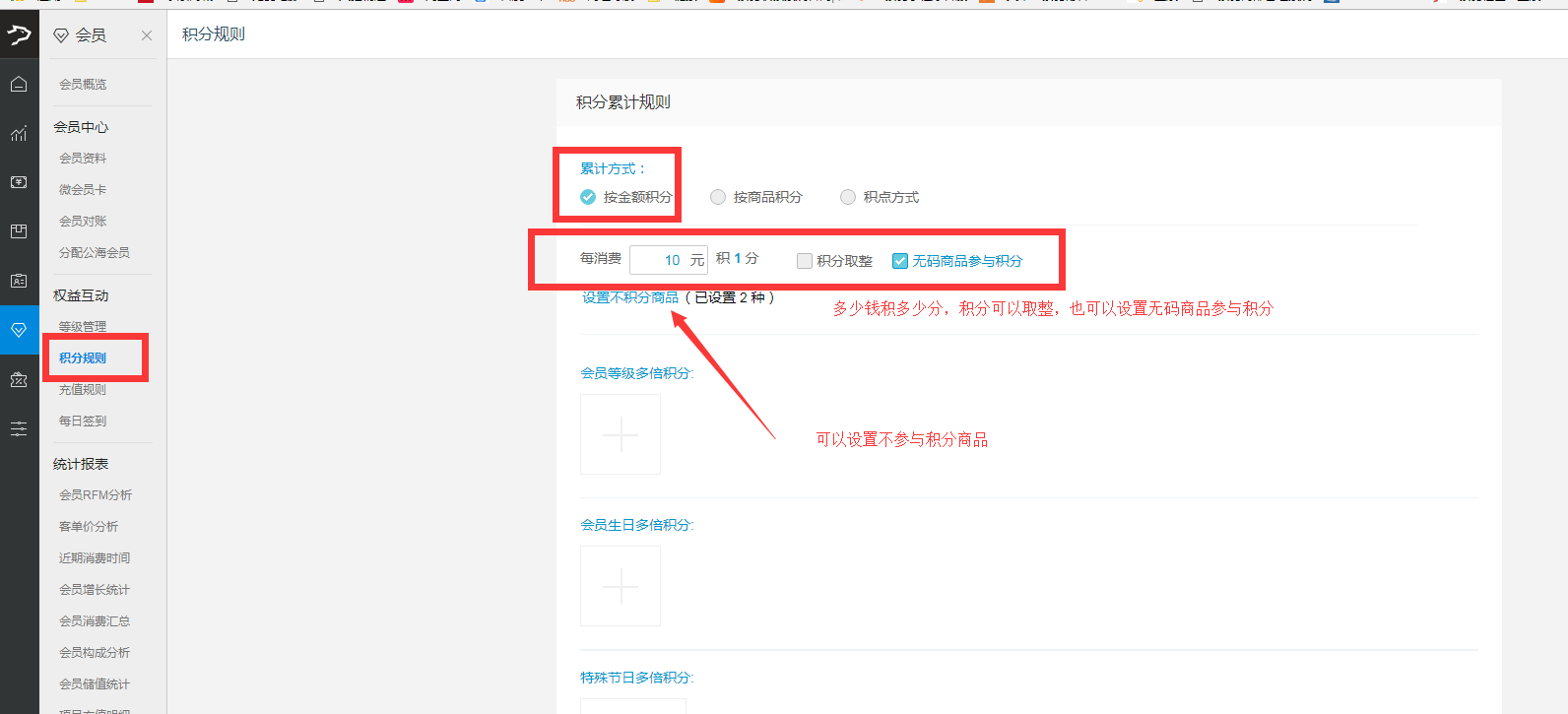Screen dimensions: 1568x714
Task: Open 客单价分析 report
Action: point(89,527)
